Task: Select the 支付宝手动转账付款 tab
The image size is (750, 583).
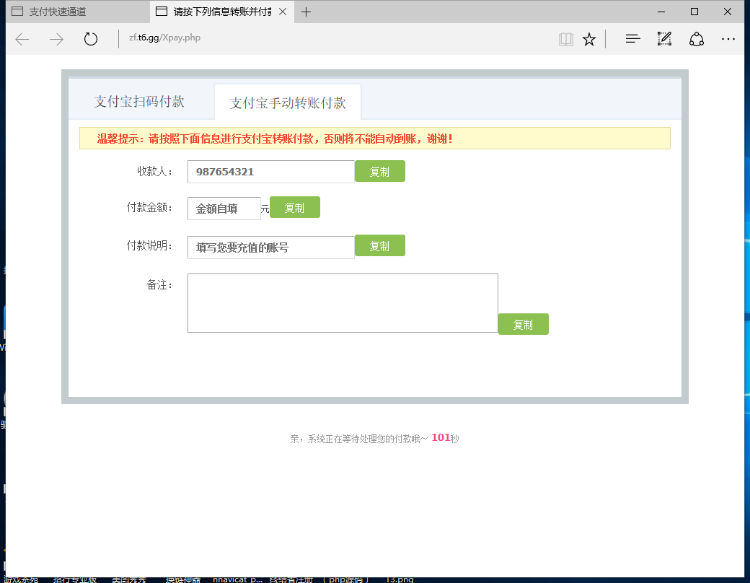Action: [x=288, y=102]
